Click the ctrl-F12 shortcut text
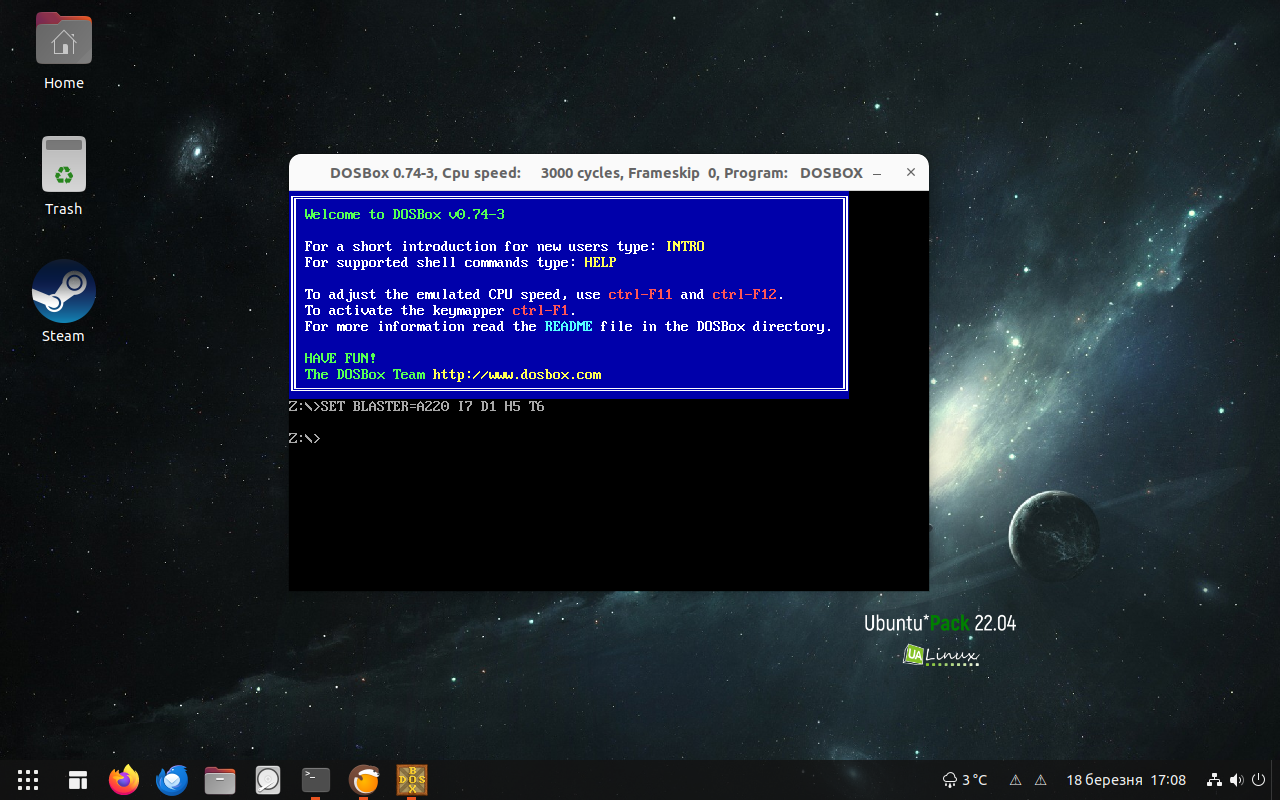The height and width of the screenshot is (800, 1280). point(745,294)
